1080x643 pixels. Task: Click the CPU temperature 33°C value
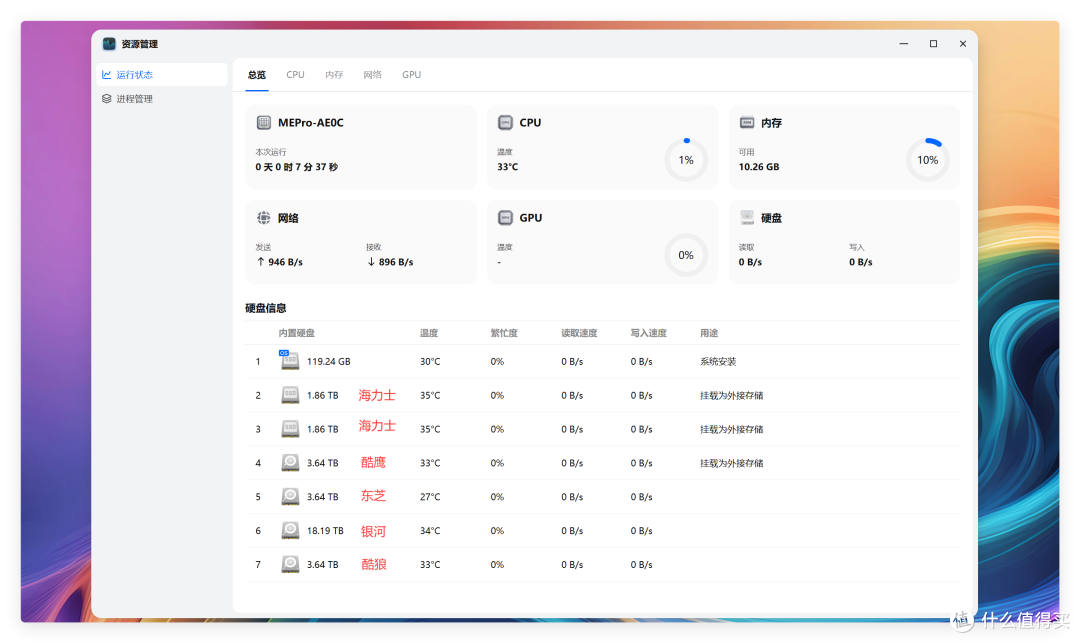(x=508, y=167)
